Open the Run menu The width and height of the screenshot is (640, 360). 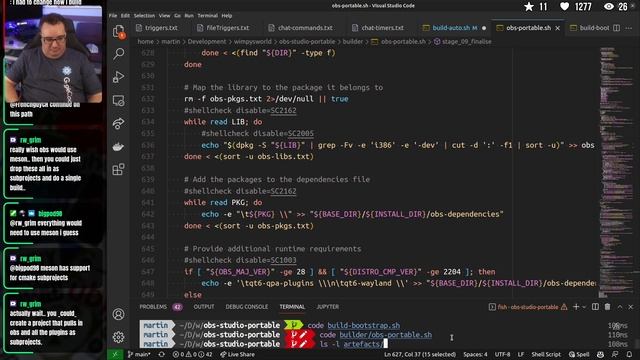coord(189,16)
